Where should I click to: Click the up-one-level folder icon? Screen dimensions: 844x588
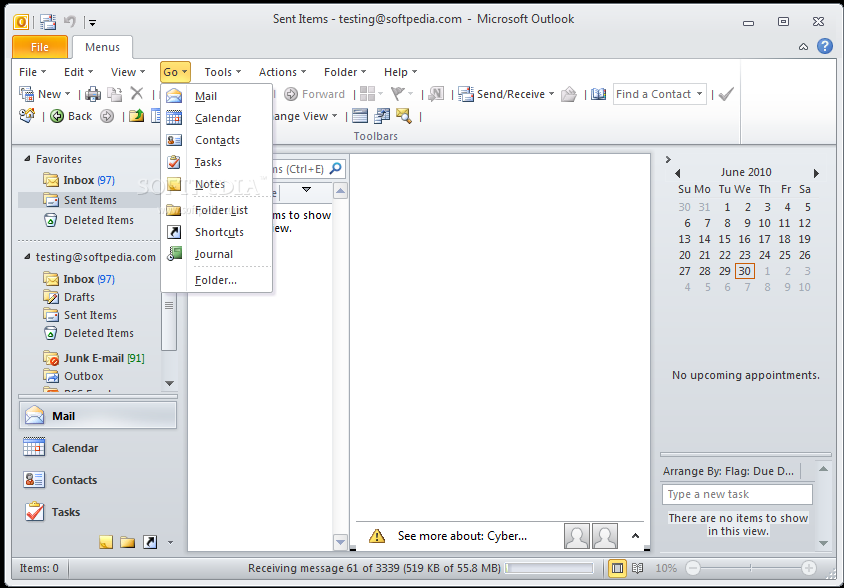(136, 116)
